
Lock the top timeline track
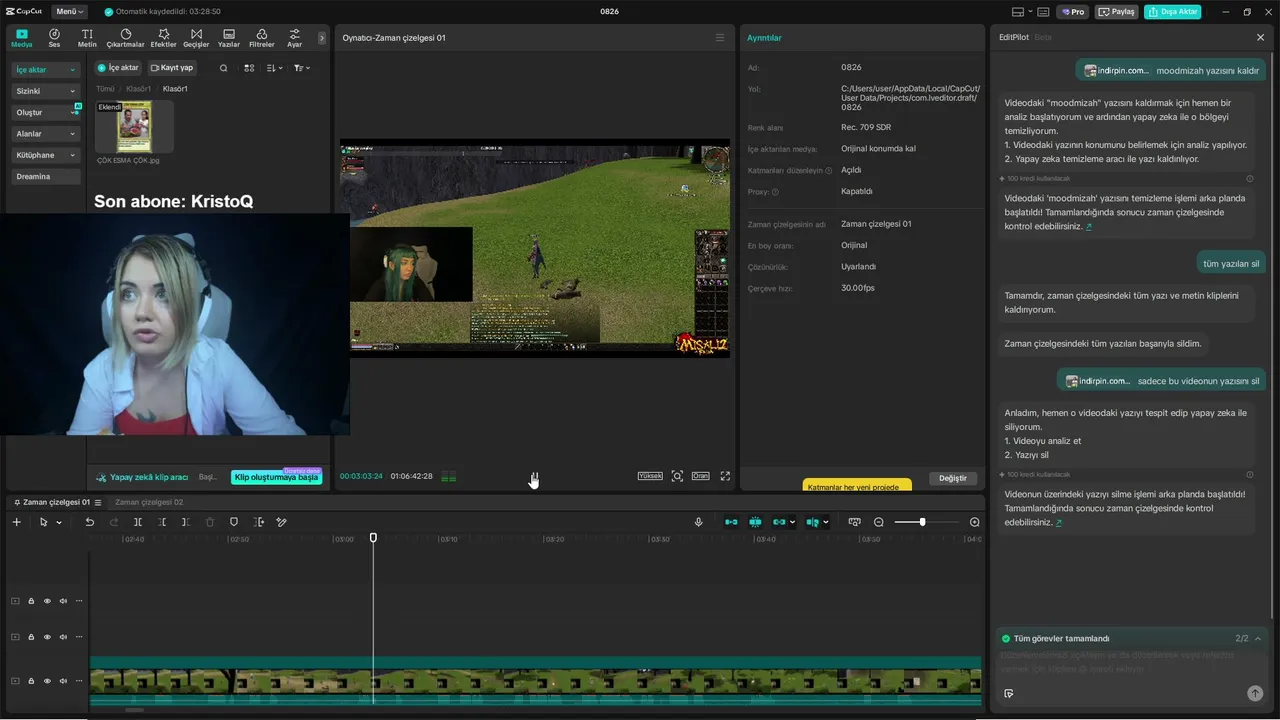click(31, 601)
